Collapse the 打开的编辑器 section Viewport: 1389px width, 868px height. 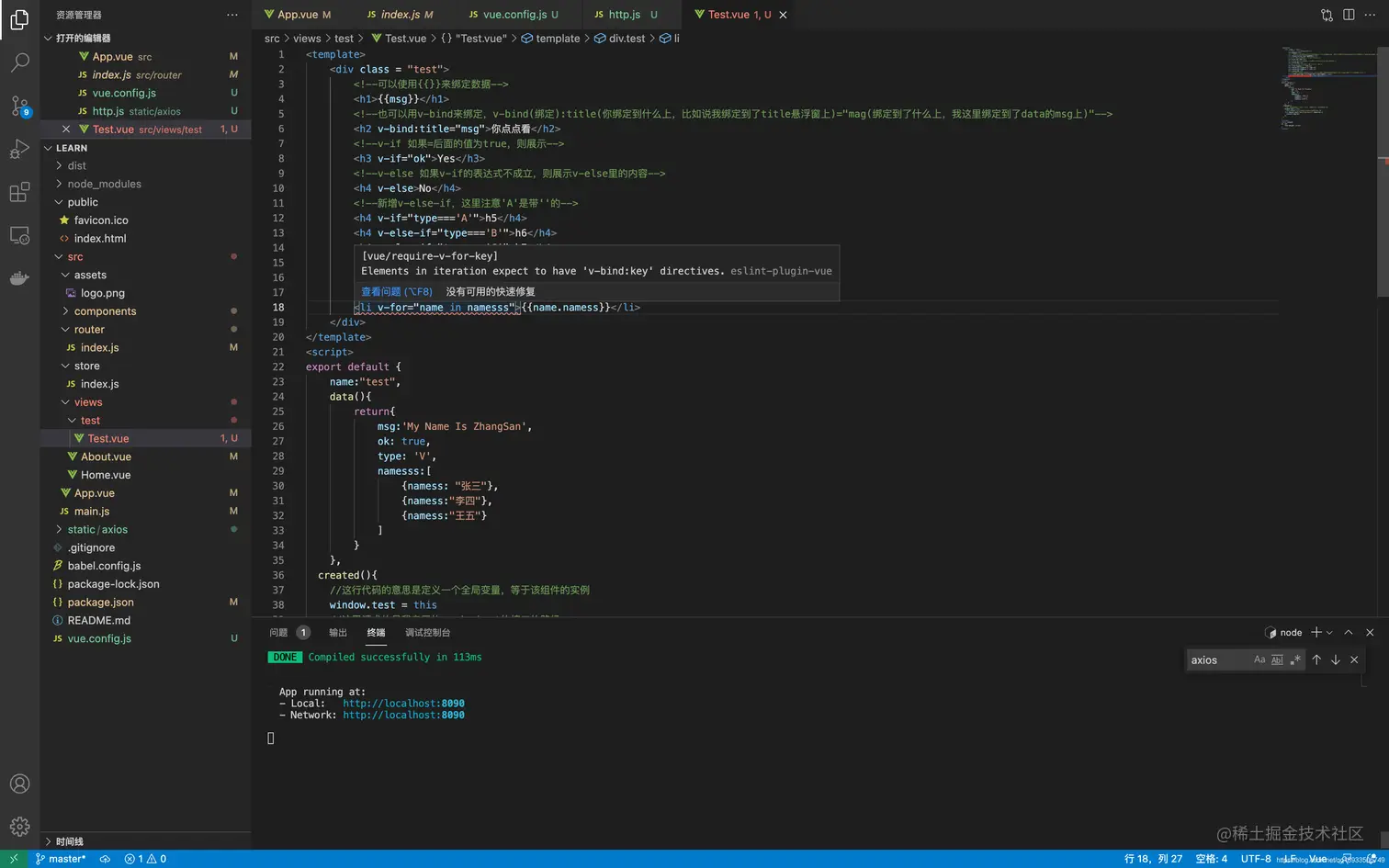pos(146,38)
